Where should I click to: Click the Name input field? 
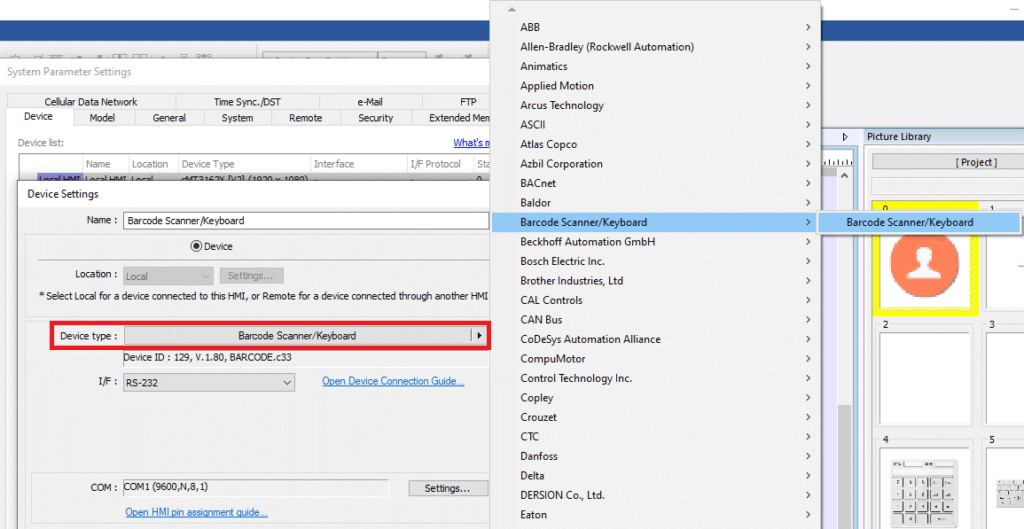tap(306, 221)
